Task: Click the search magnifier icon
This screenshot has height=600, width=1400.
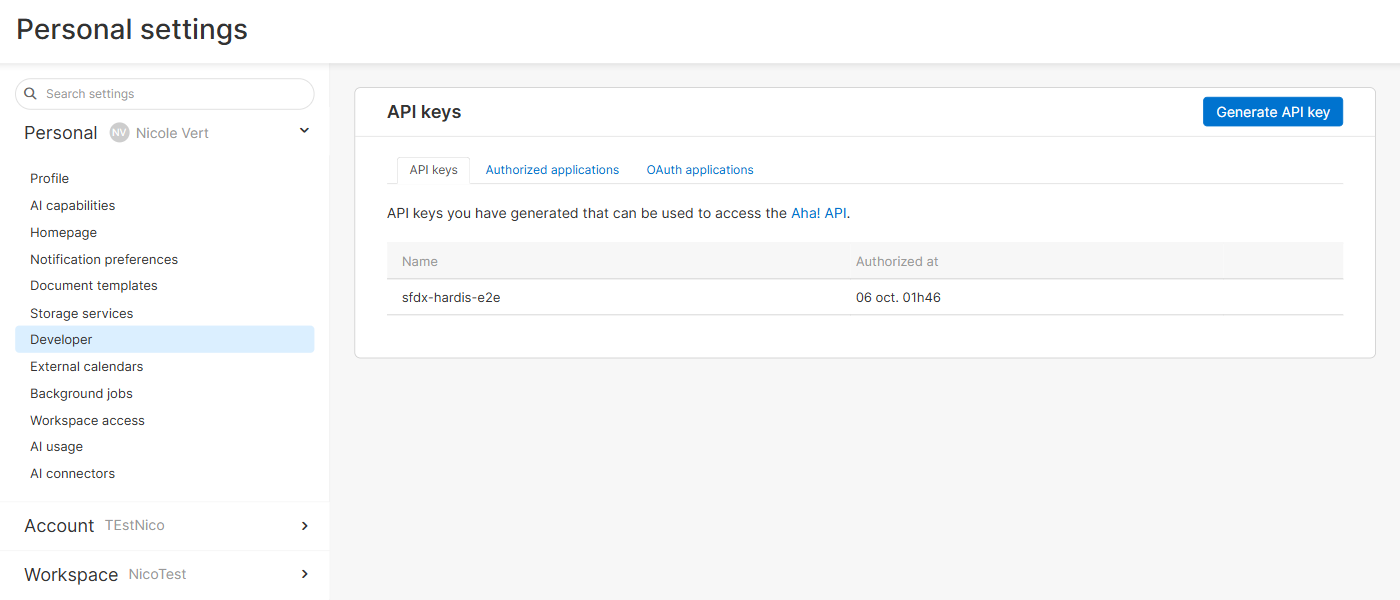Action: click(x=30, y=93)
